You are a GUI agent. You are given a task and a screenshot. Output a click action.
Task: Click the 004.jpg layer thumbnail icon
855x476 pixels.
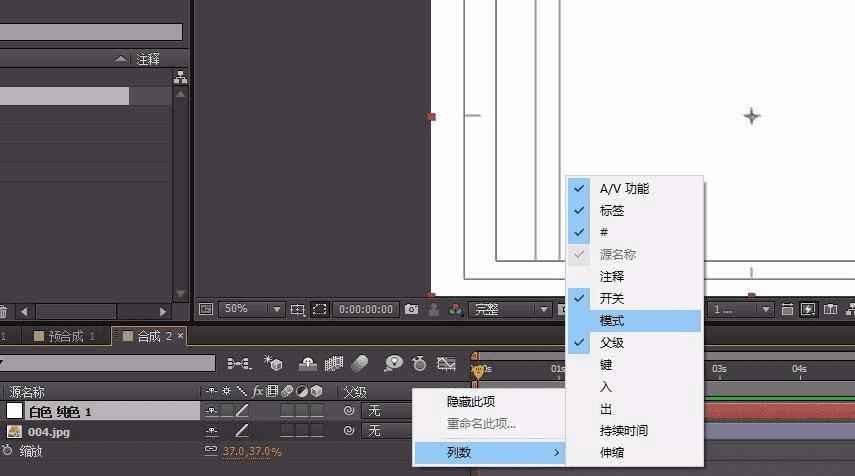coord(14,431)
